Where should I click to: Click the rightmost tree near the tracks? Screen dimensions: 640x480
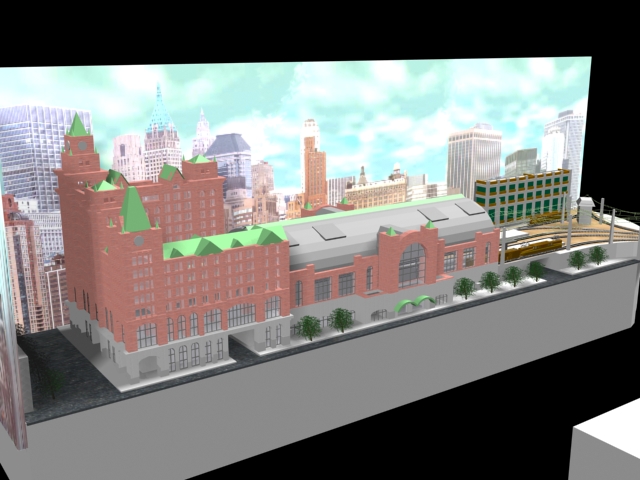click(x=597, y=255)
